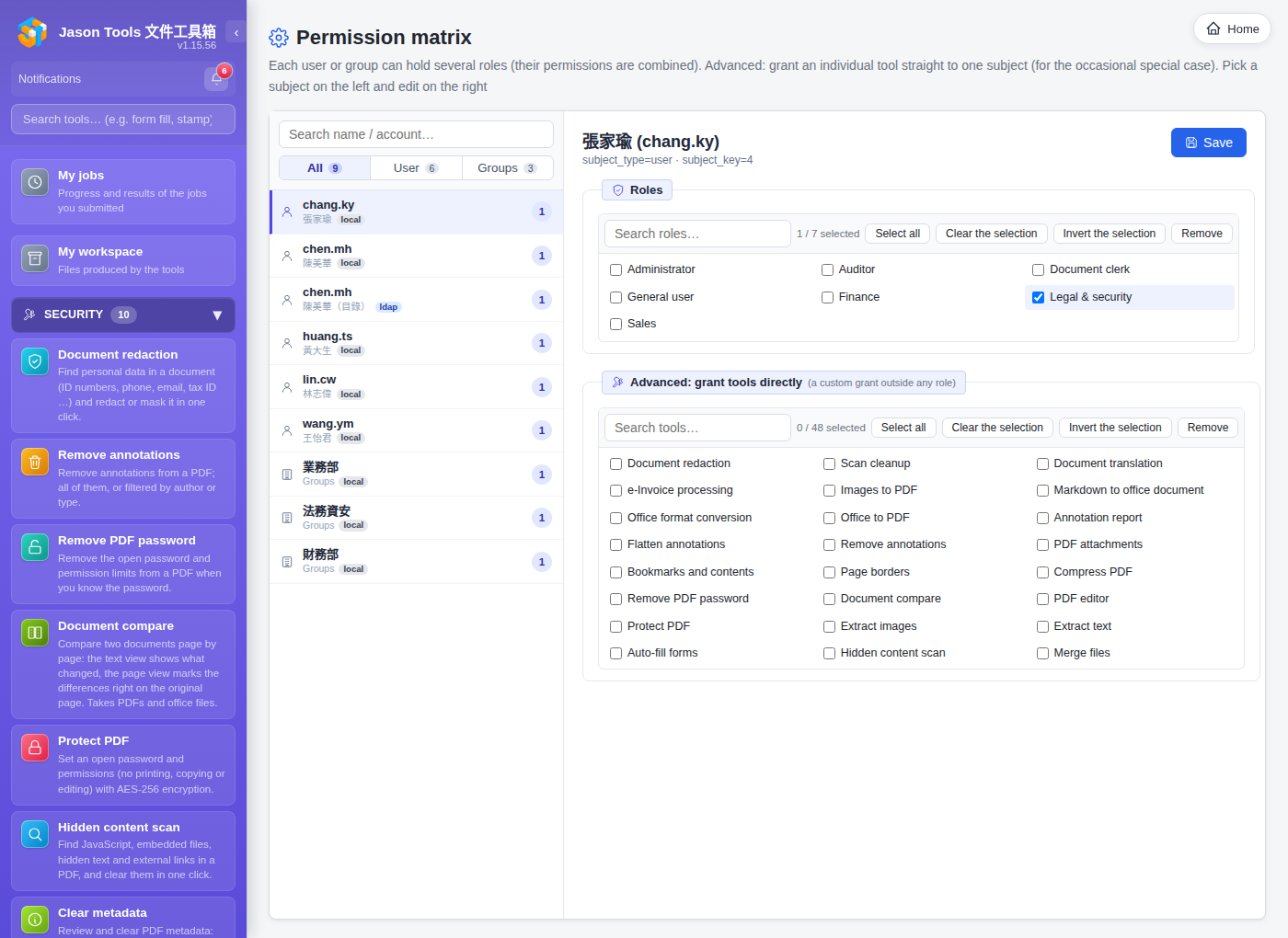Click the group icon beside 財務部
1288x938 pixels.
[287, 562]
